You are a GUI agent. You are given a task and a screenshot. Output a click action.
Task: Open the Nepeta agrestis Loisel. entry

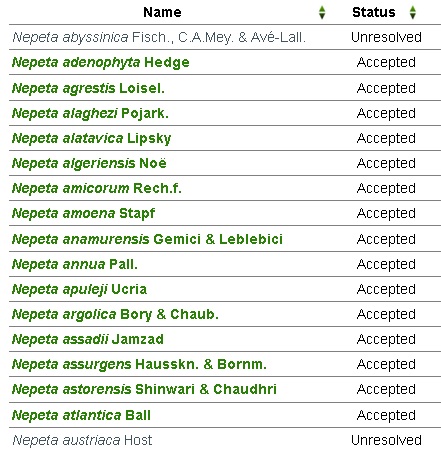88,88
